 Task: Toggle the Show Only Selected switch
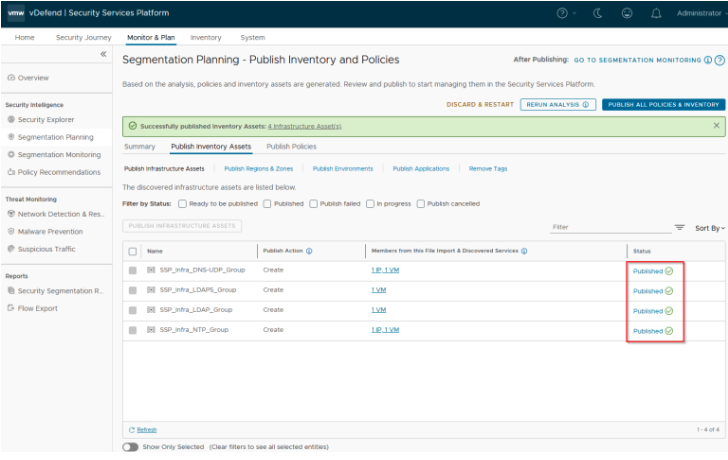pos(130,447)
